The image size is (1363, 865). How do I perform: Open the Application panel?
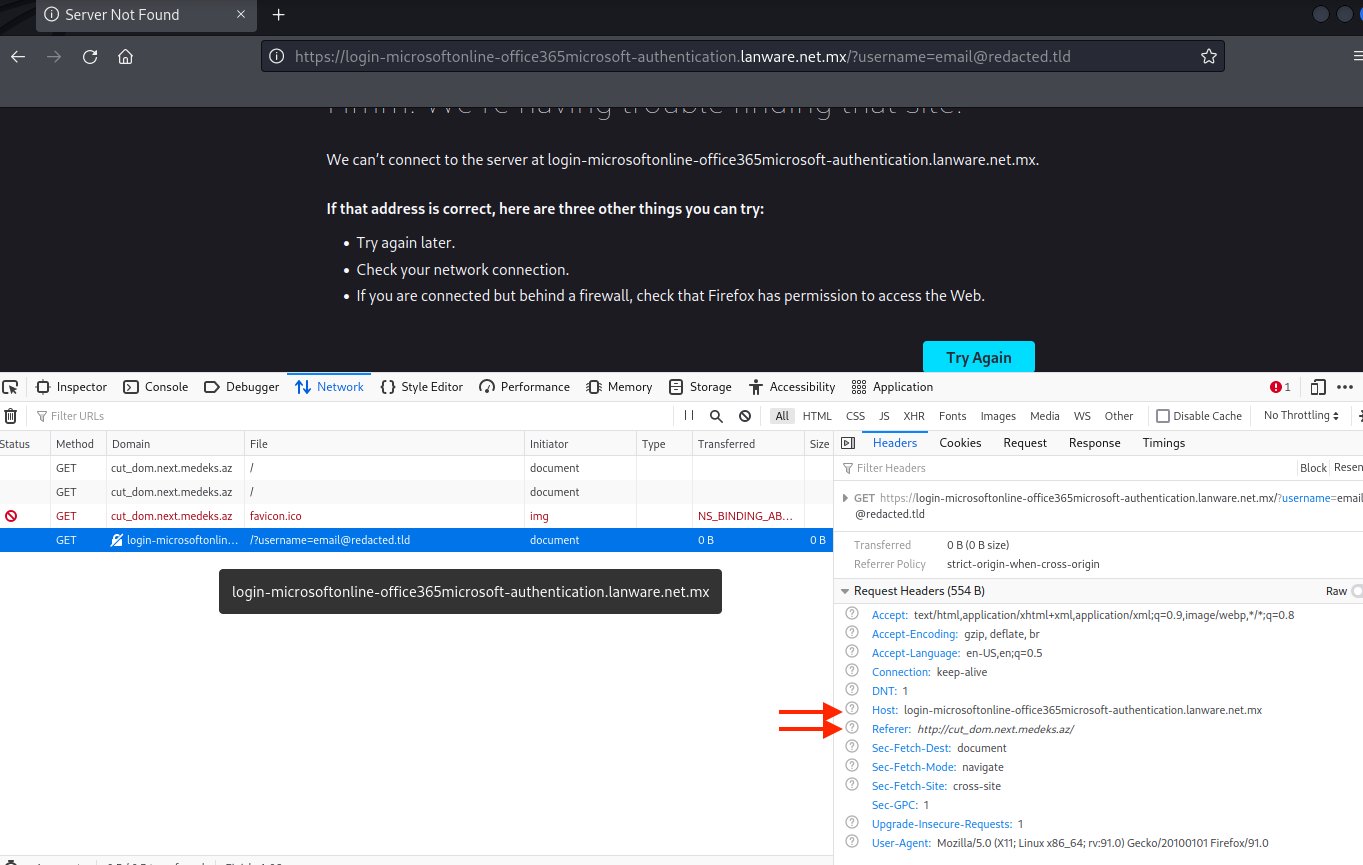pyautogui.click(x=892, y=387)
